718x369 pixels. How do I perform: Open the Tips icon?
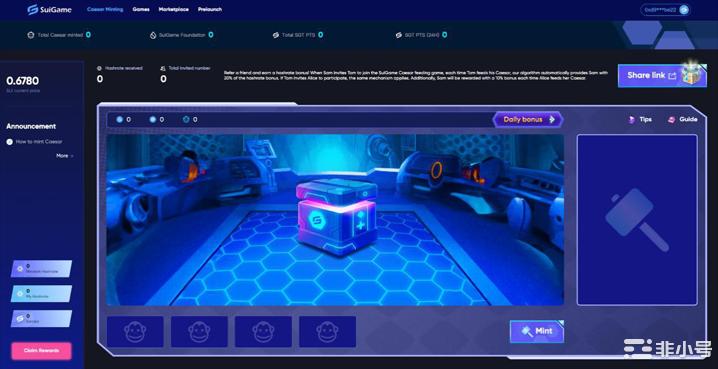coord(631,119)
